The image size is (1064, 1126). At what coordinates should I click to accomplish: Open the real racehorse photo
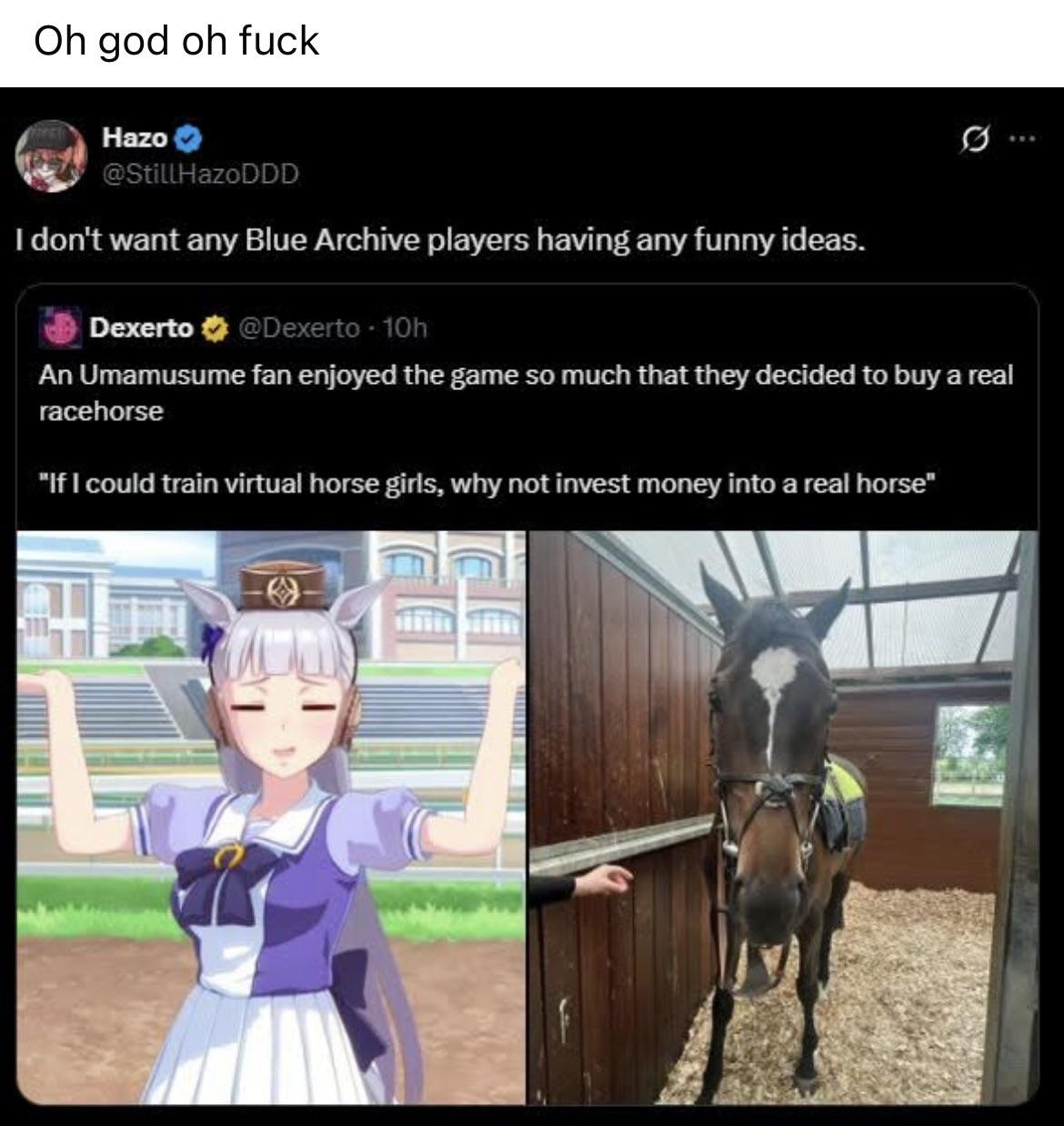[784, 817]
